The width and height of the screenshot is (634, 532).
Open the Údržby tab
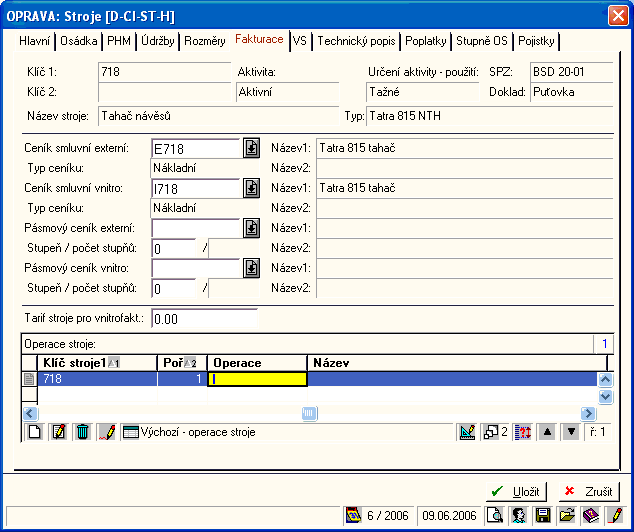(158, 41)
